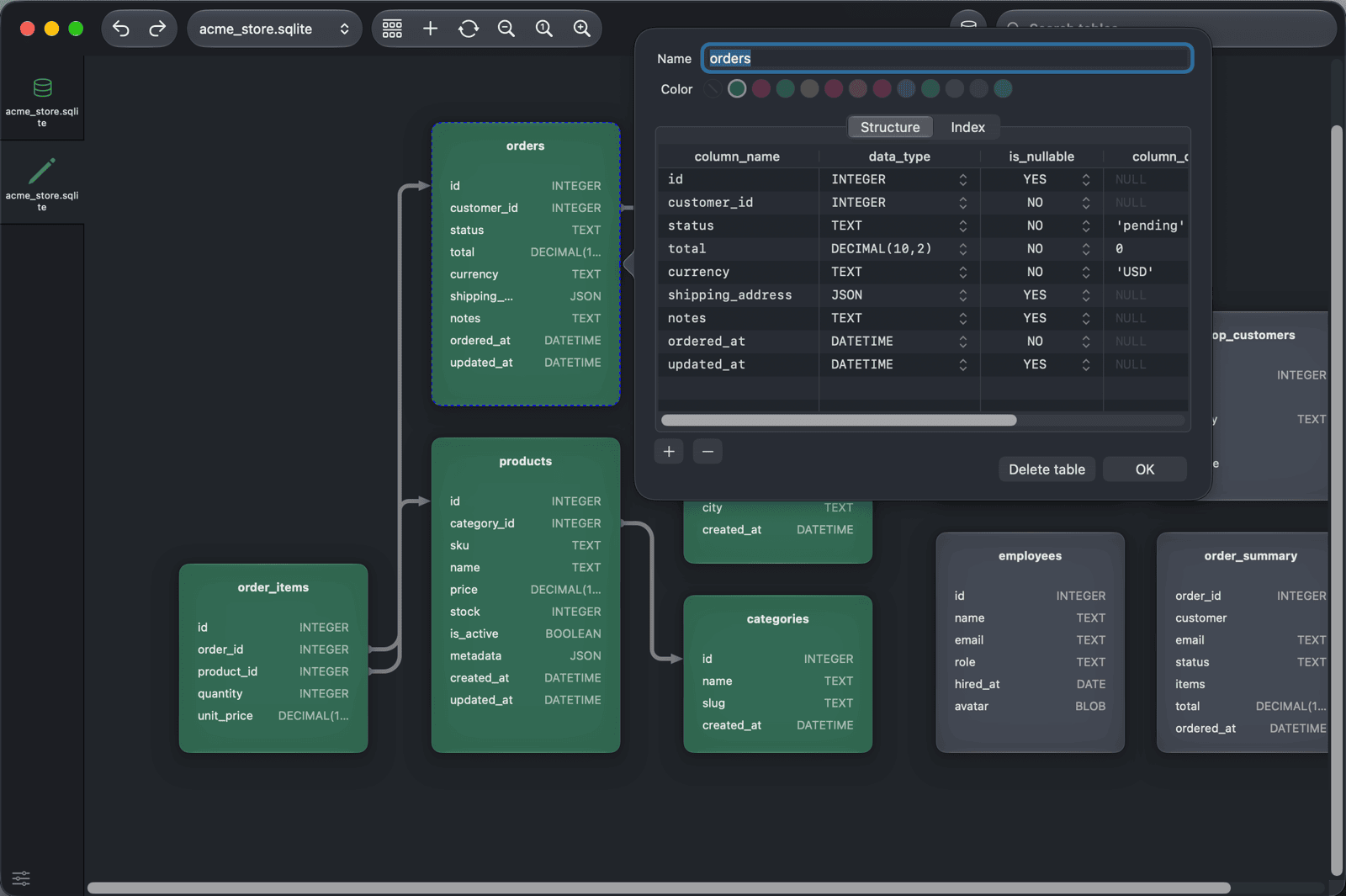Viewport: 1346px width, 896px height.
Task: Refresh the schema with the sync icon
Action: [469, 29]
